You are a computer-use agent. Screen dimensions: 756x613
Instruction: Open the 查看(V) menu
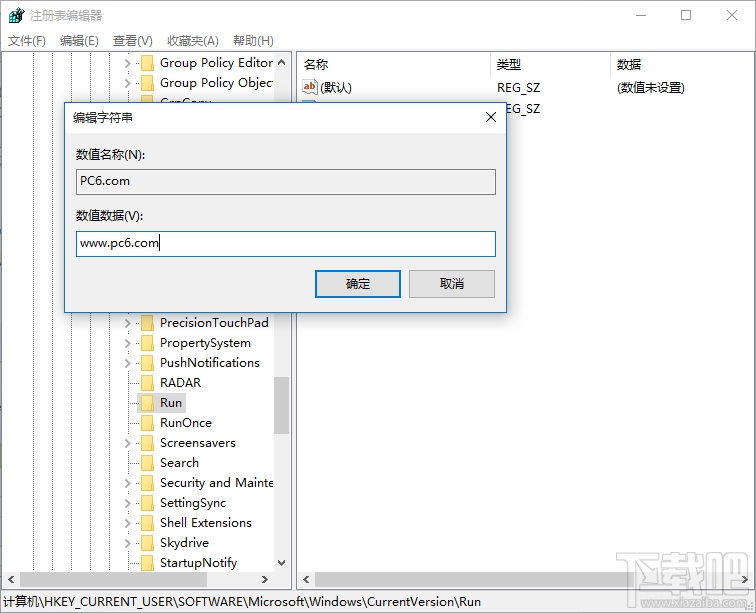[133, 41]
